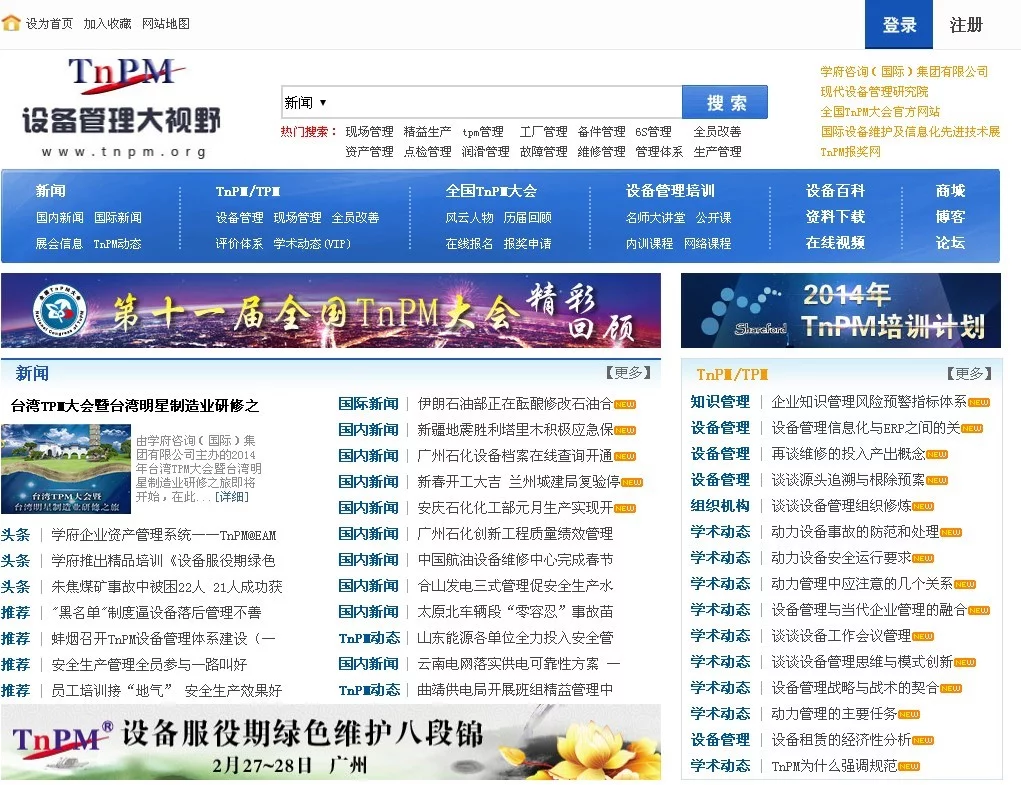Click the TnPM site logo
Viewport: 1021px width, 785px height.
click(122, 108)
